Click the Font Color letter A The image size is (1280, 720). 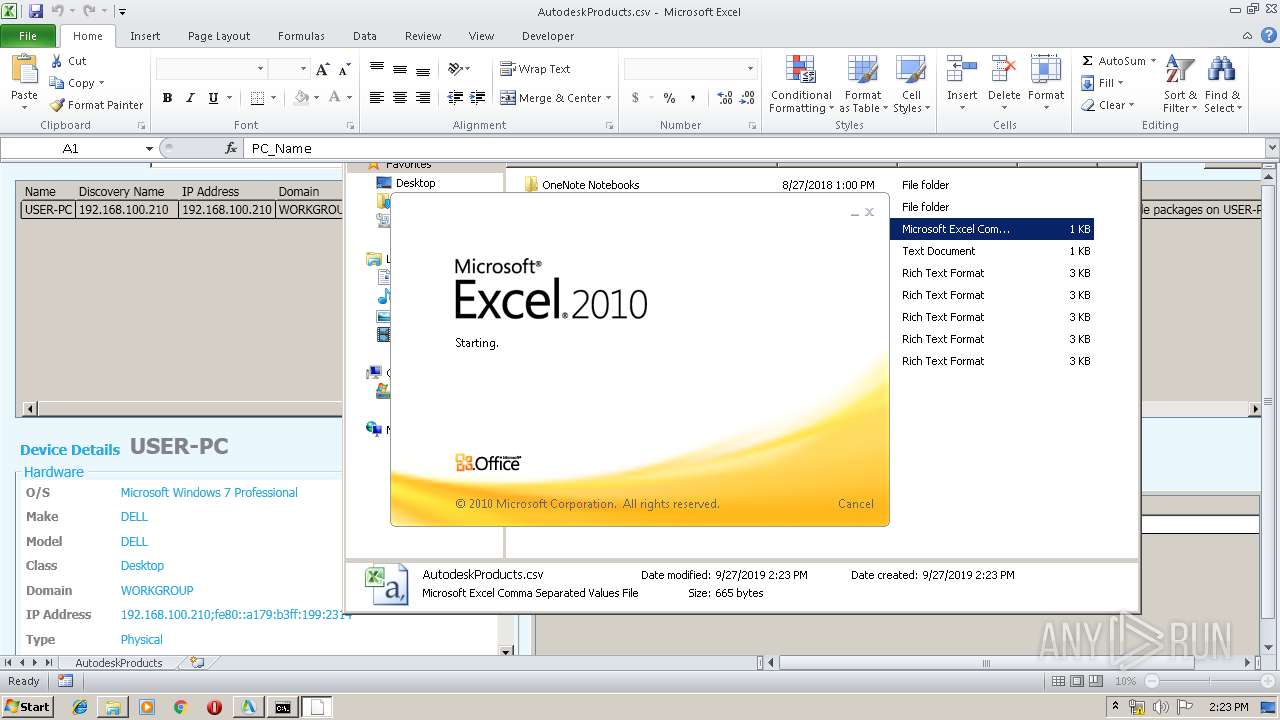(335, 98)
